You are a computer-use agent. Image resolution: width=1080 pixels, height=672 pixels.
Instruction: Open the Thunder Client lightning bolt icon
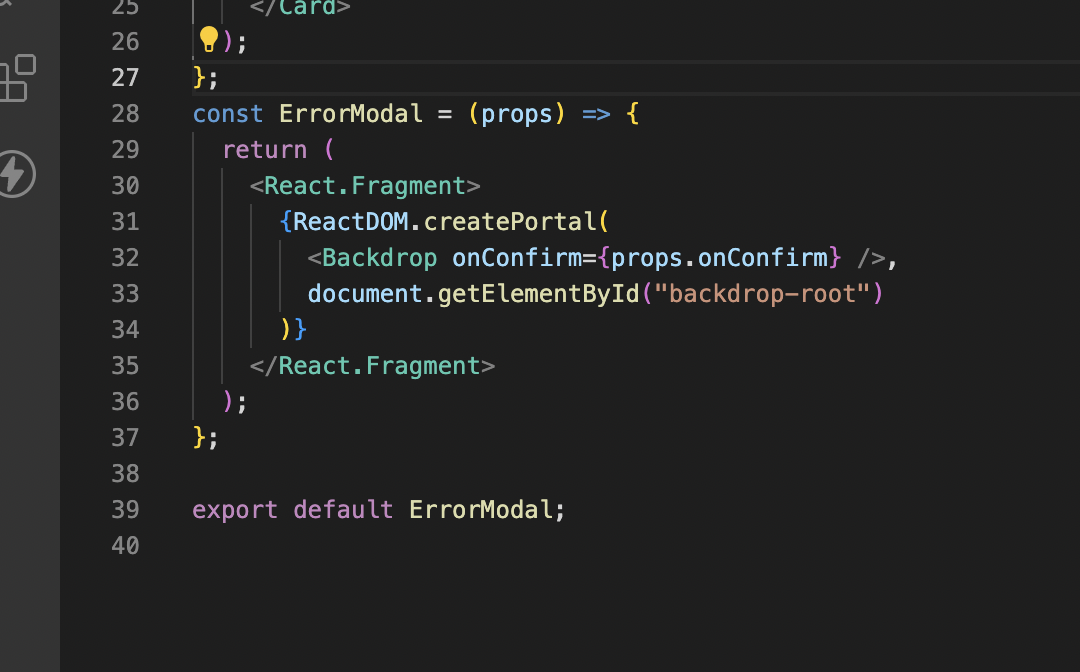(17, 174)
